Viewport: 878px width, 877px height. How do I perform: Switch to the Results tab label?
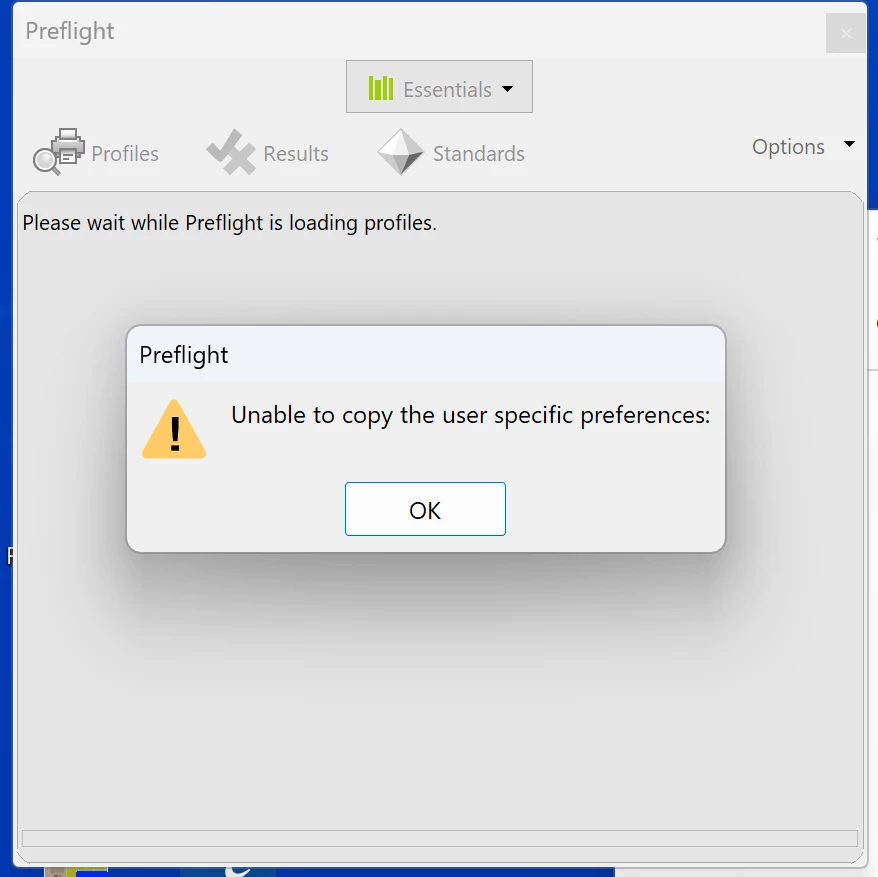coord(296,153)
